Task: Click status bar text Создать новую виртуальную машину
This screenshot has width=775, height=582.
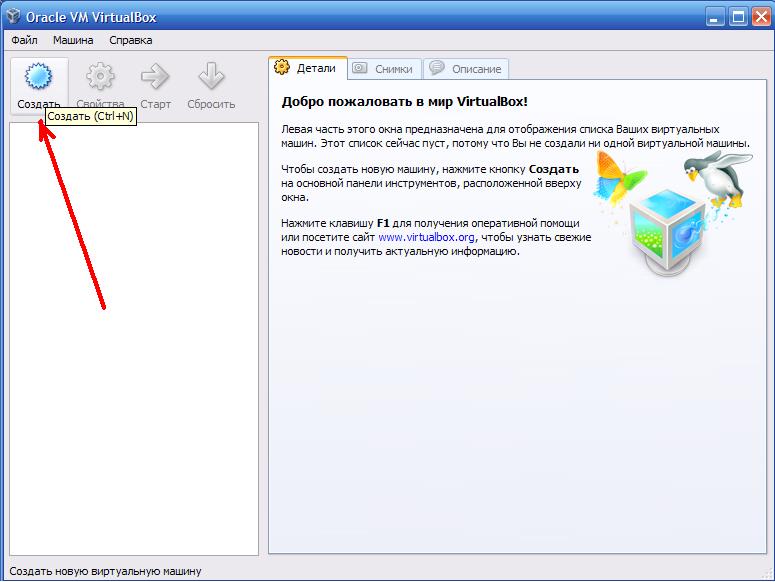Action: [x=105, y=572]
